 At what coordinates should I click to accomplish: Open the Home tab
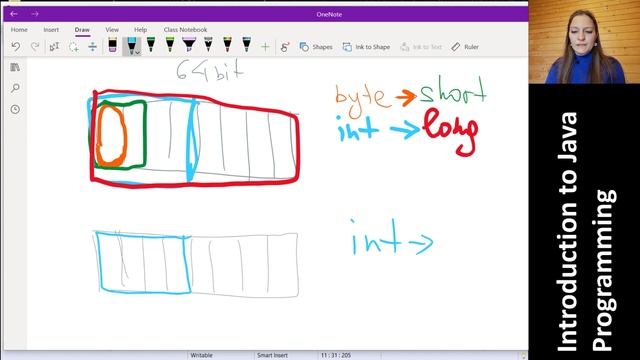point(19,30)
